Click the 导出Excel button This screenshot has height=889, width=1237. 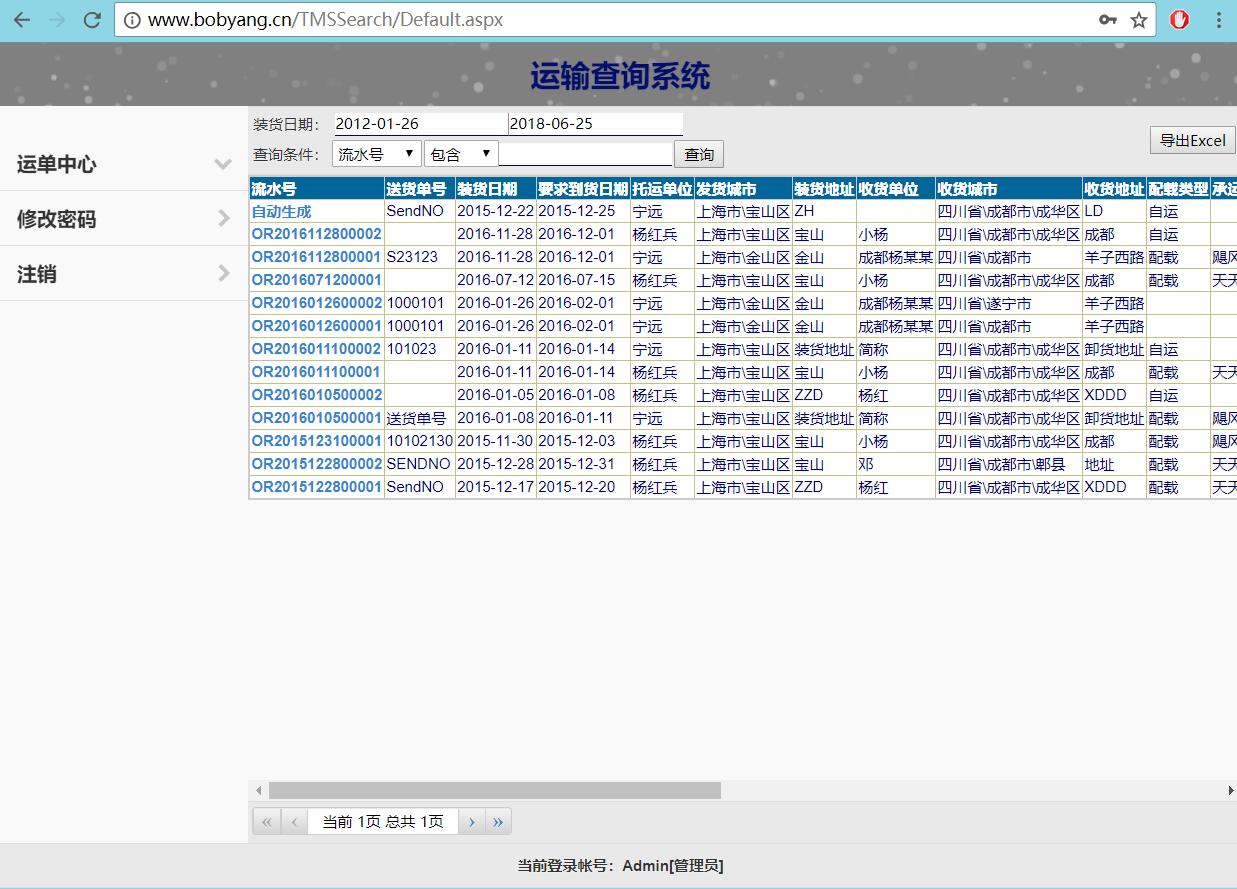click(x=1192, y=140)
